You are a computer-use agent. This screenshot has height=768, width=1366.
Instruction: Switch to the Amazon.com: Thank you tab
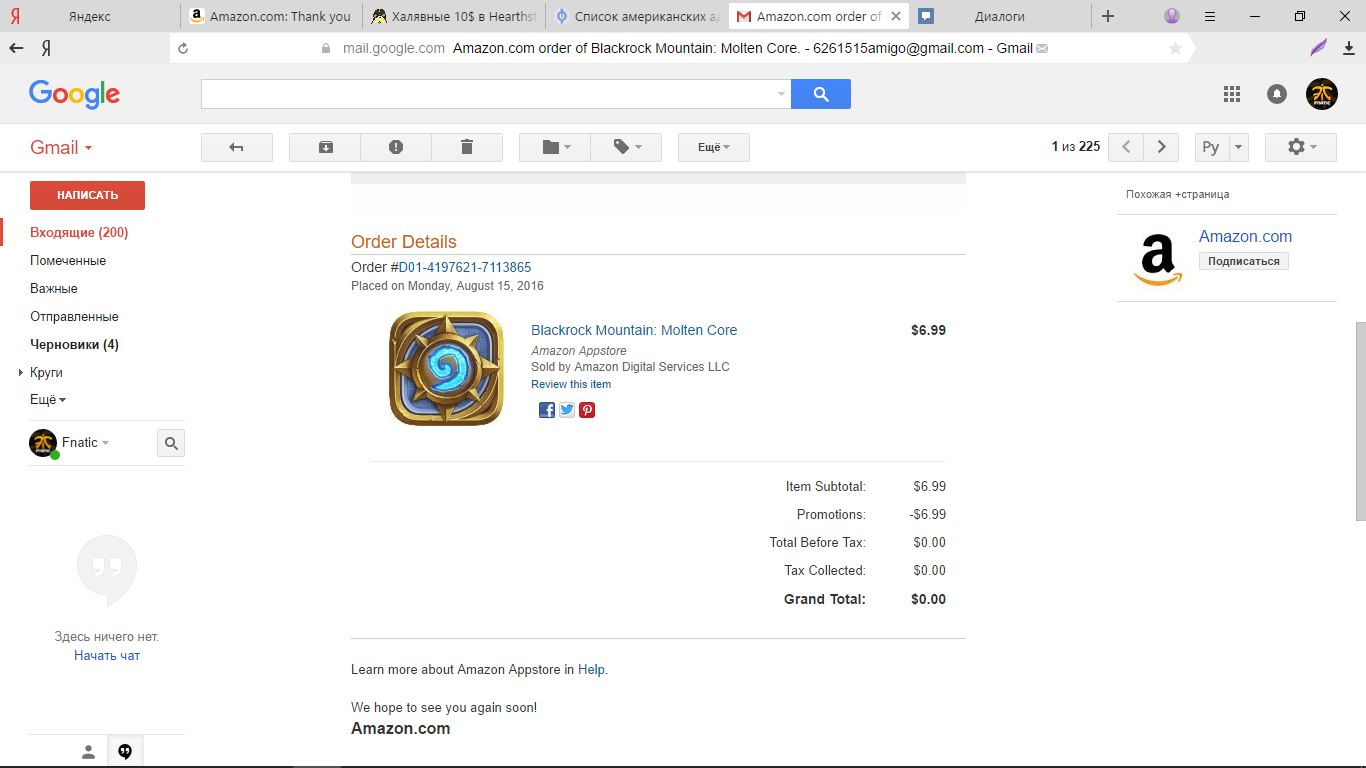[271, 16]
